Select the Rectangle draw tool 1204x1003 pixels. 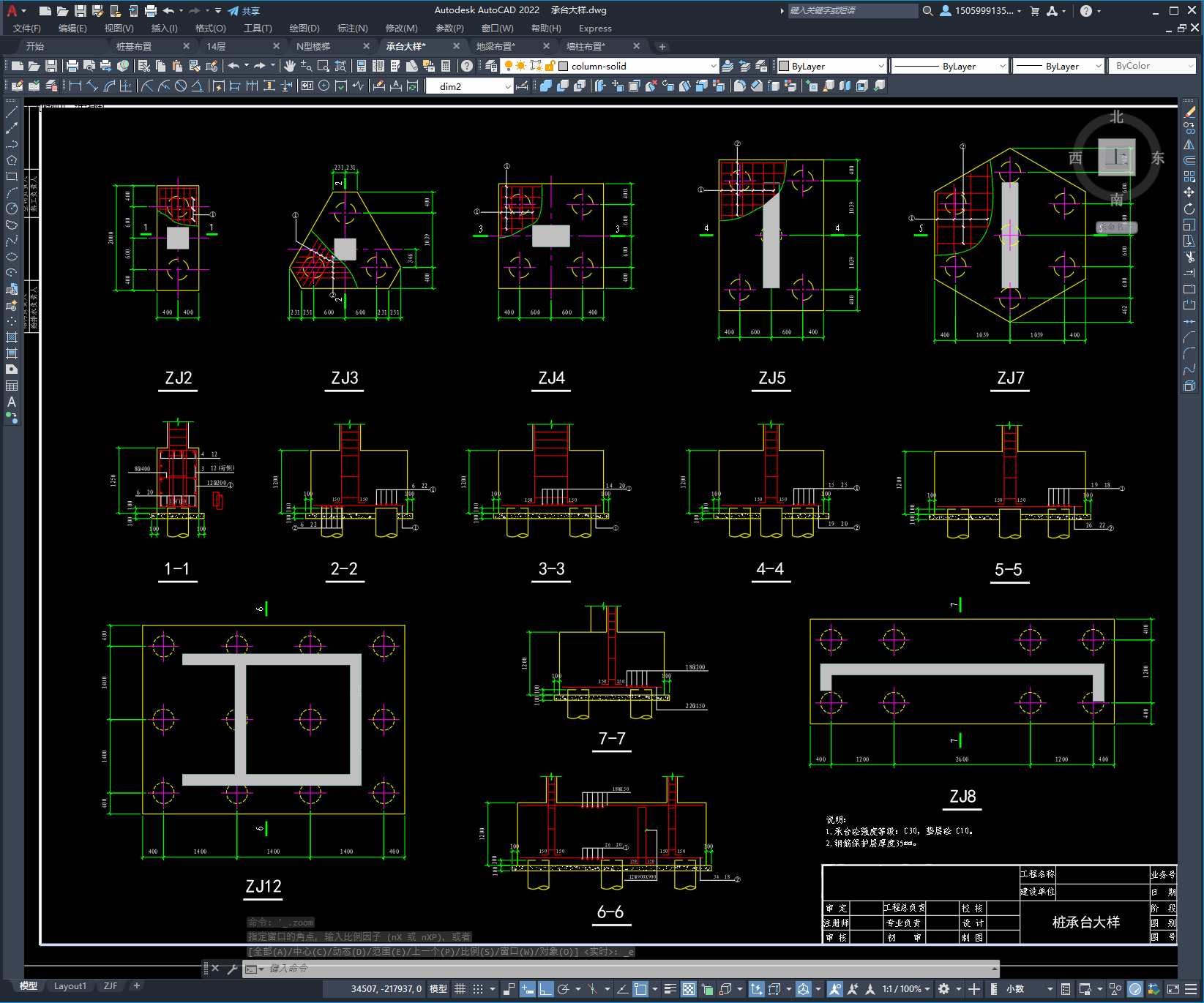pos(12,176)
